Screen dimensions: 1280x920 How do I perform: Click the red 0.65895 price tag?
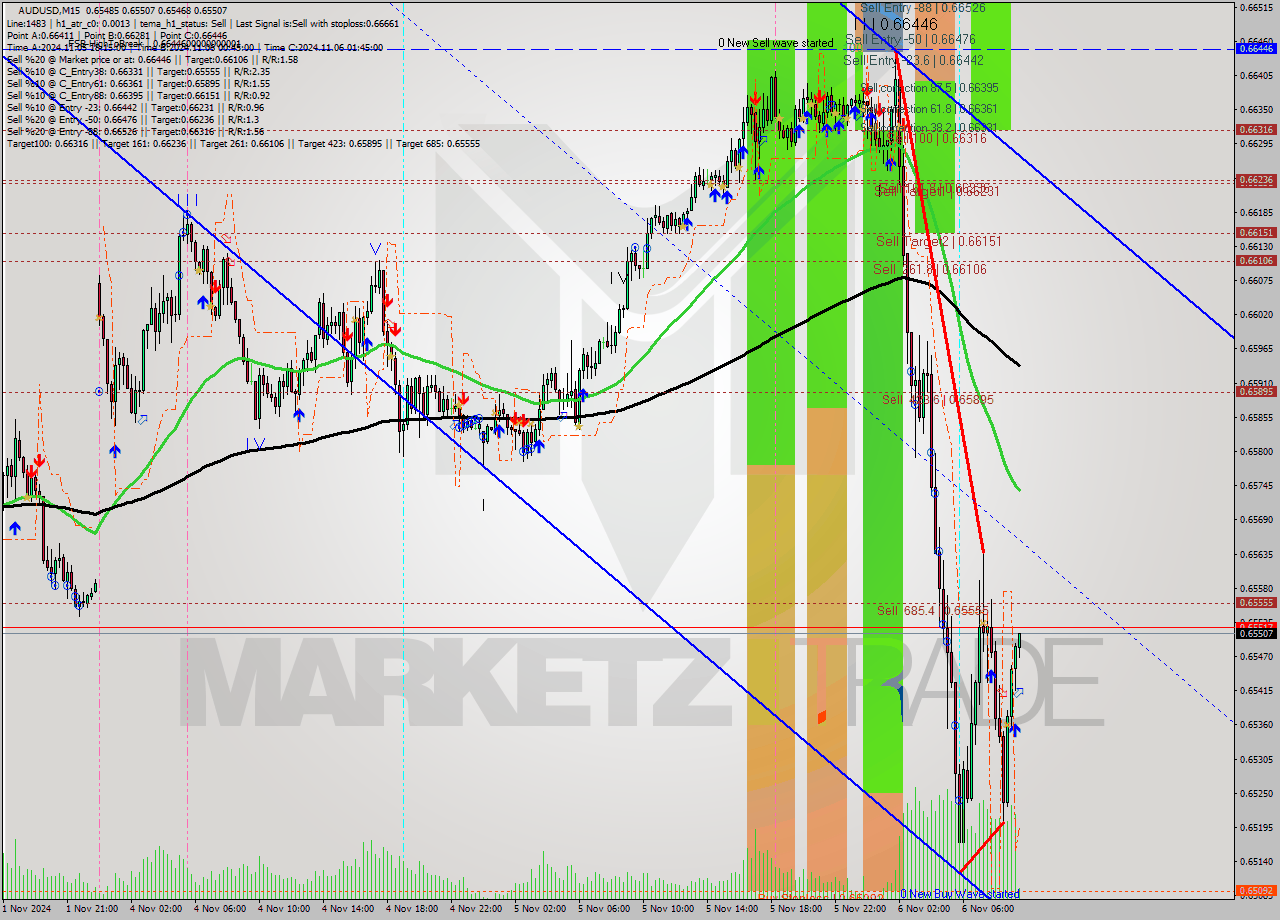click(x=1256, y=391)
